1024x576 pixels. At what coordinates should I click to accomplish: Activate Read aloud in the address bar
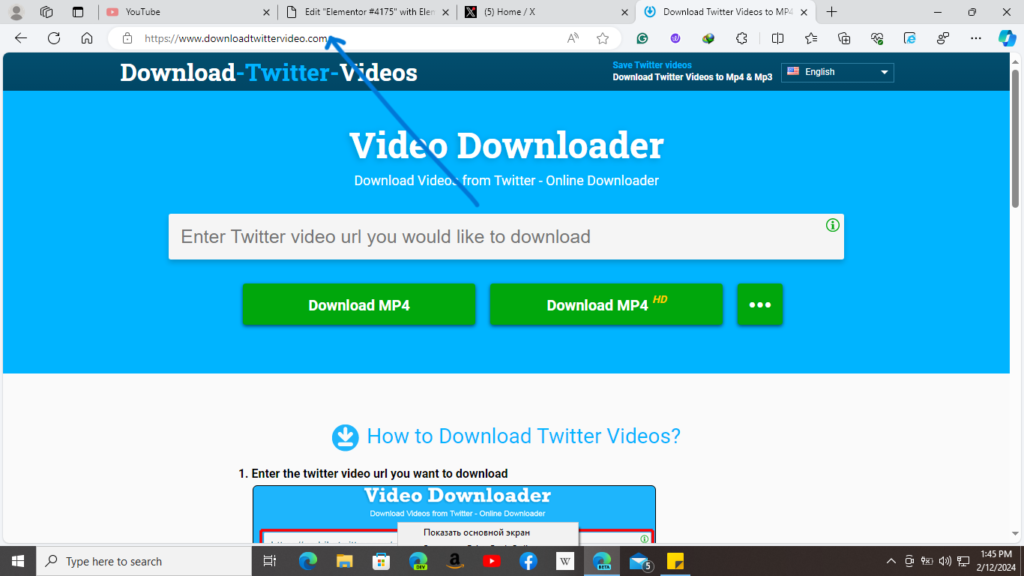click(x=571, y=38)
